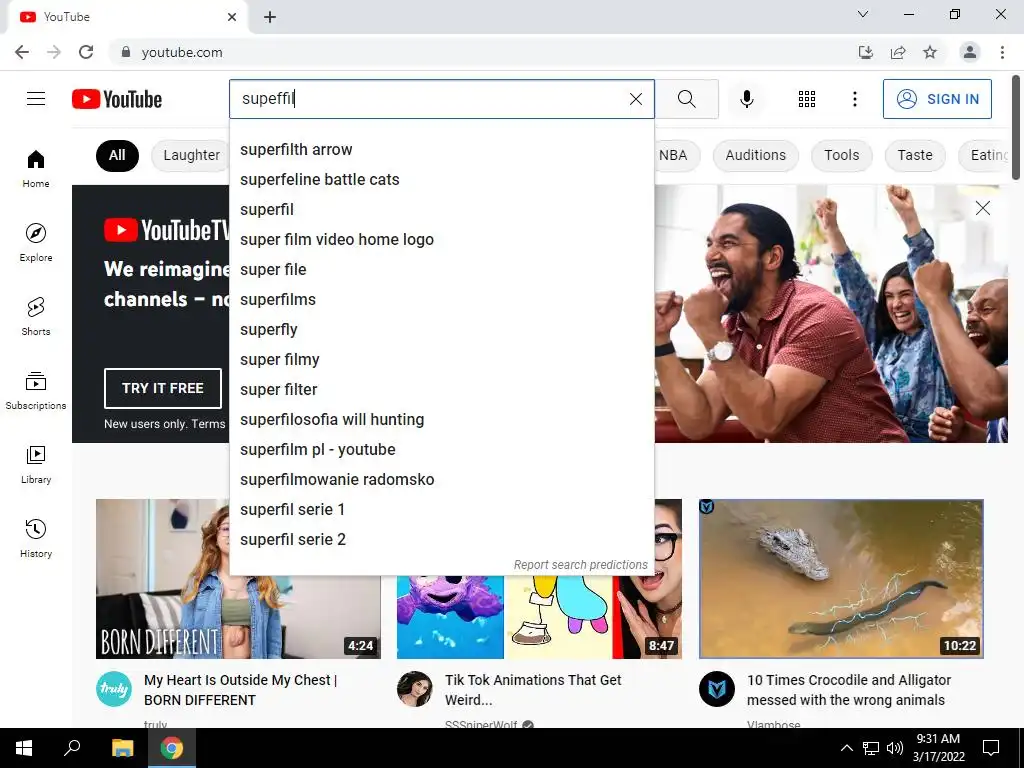The height and width of the screenshot is (768, 1024).
Task: Choose suggestion "superfil serie 2"
Action: 441,540
